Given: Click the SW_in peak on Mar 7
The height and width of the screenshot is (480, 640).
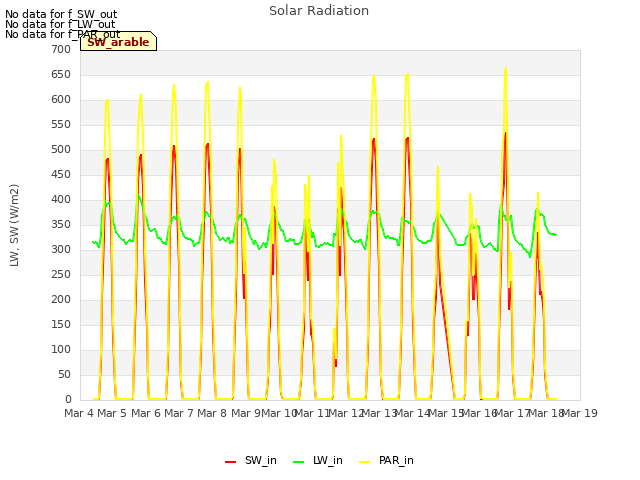Looking at the screenshot, I should click(x=174, y=146).
